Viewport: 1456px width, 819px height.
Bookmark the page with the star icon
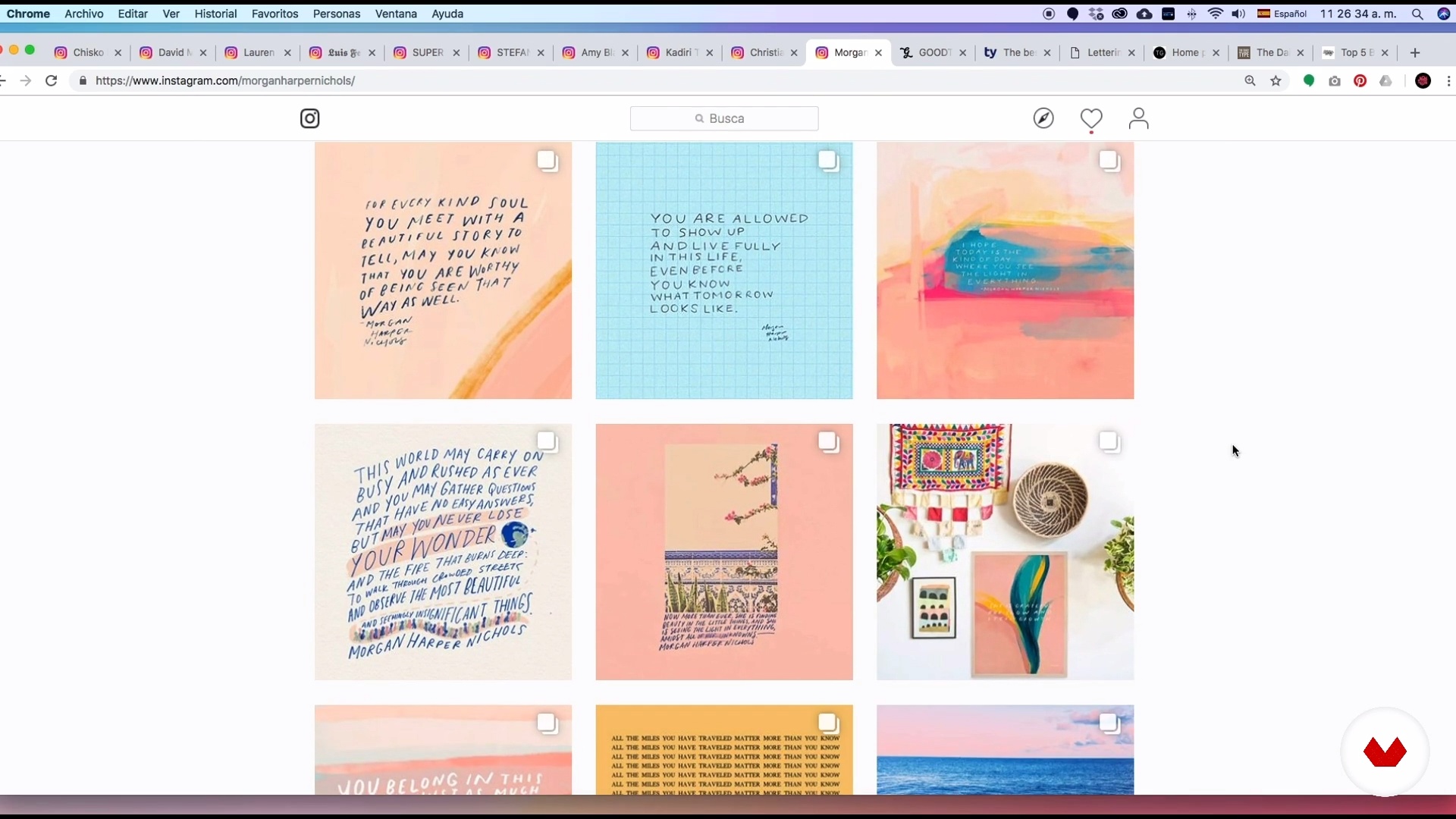1276,80
